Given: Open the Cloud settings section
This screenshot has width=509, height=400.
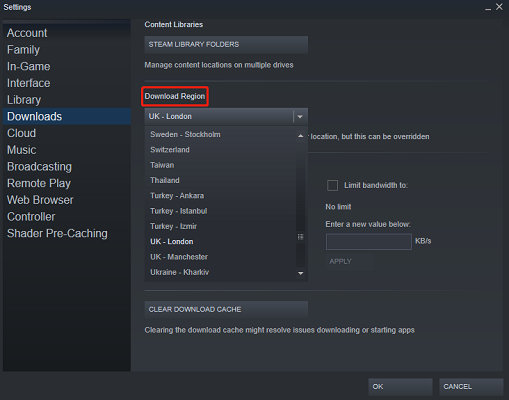Looking at the screenshot, I should (x=67, y=133).
